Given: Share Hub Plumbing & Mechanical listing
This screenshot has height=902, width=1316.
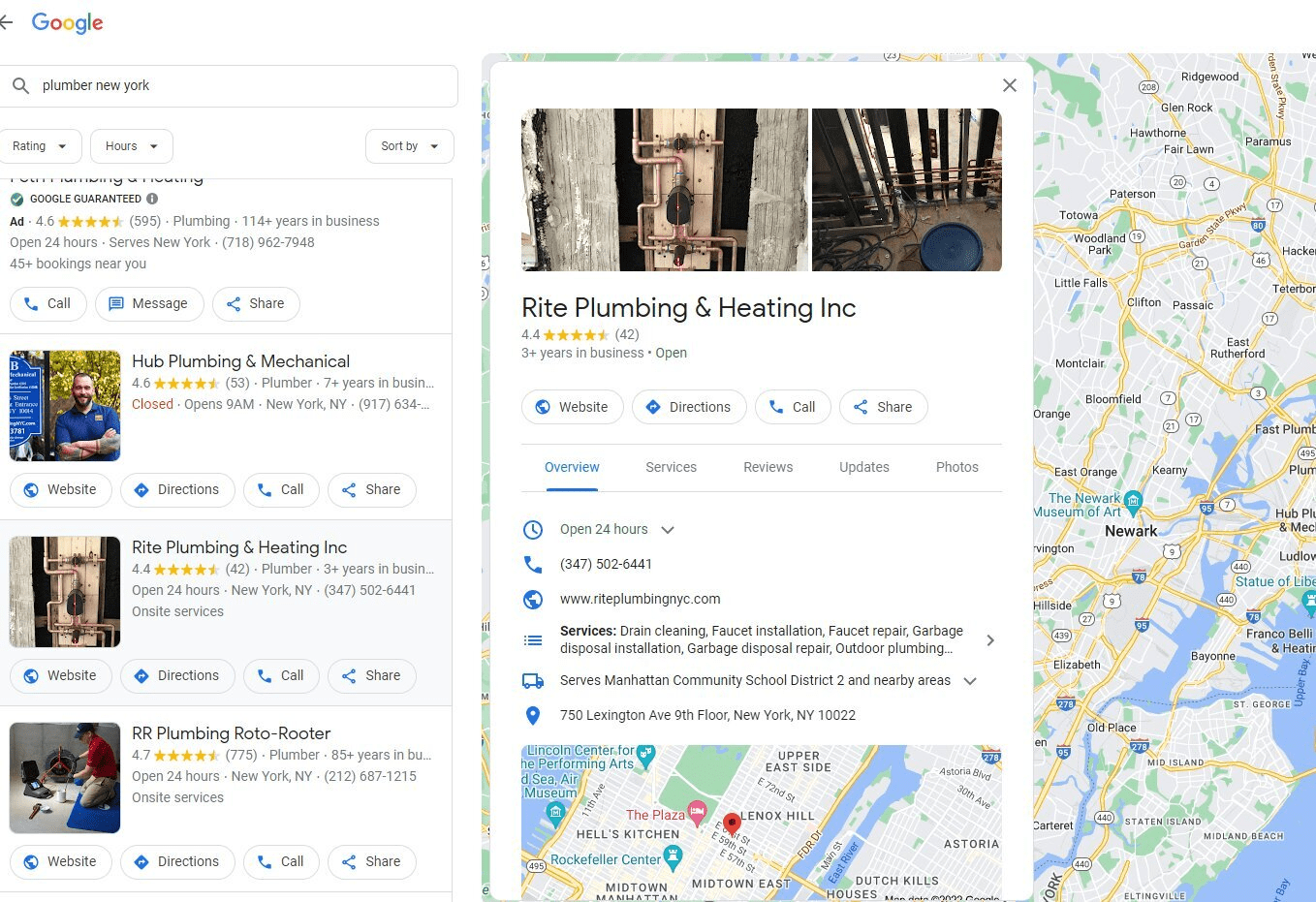Looking at the screenshot, I should coord(372,489).
